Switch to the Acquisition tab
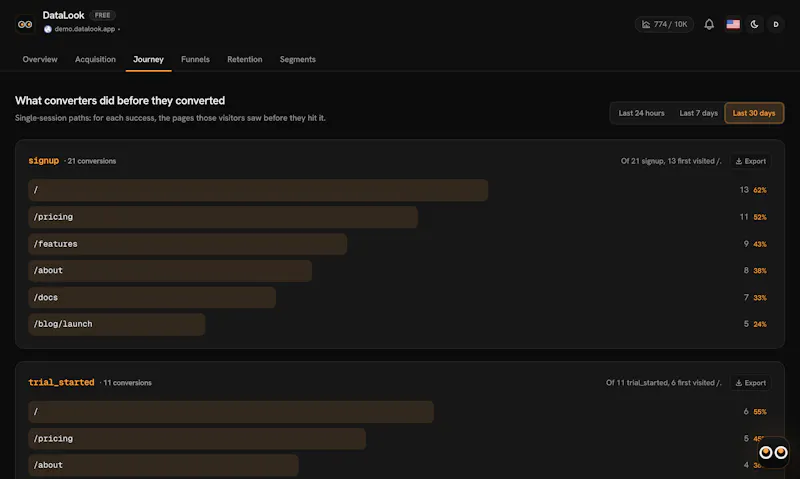This screenshot has width=800, height=479. (95, 59)
